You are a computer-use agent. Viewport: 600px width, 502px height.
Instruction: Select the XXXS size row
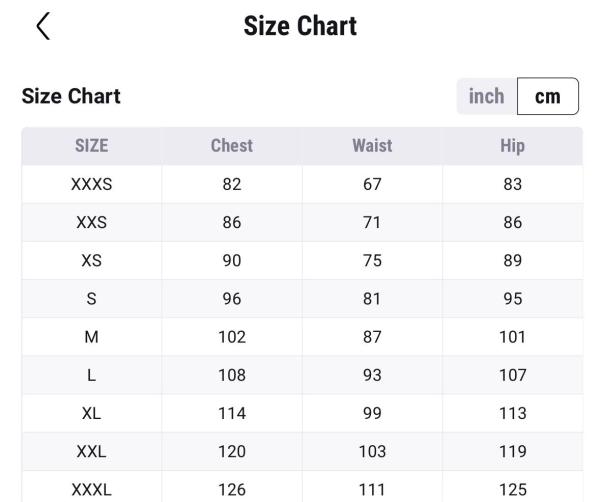pos(91,184)
